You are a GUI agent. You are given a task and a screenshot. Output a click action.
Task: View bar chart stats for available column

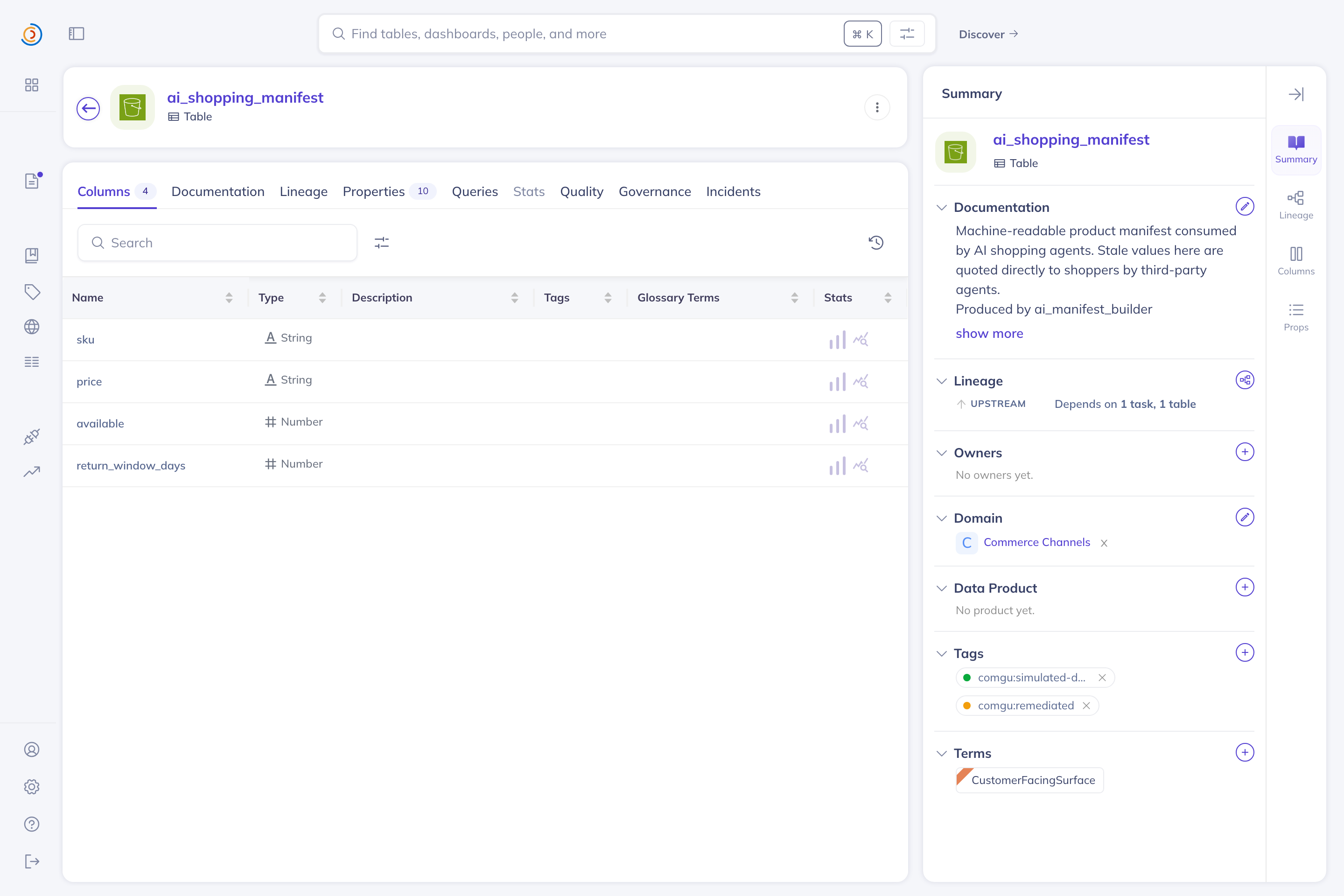click(837, 423)
